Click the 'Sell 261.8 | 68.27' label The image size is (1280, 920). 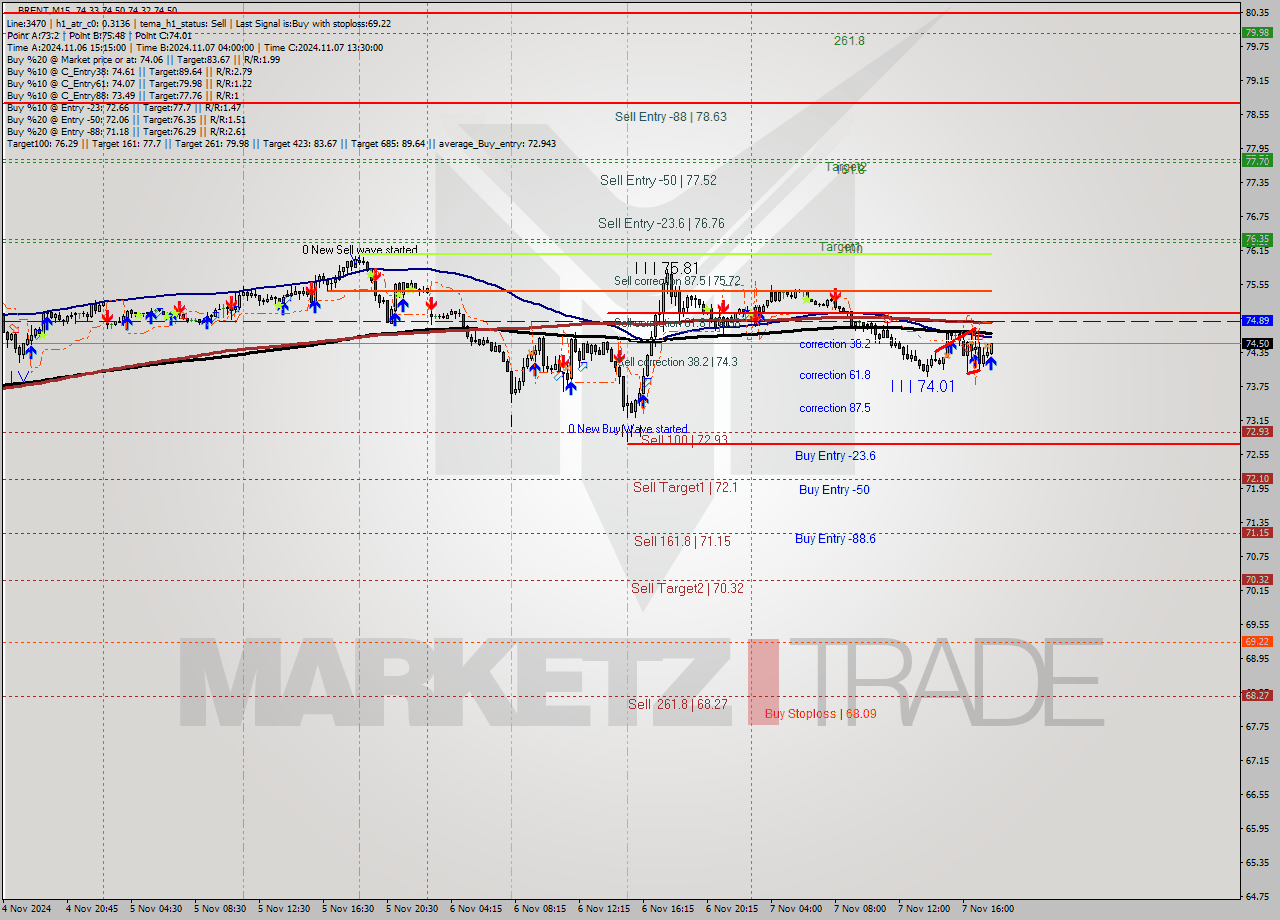click(x=678, y=705)
